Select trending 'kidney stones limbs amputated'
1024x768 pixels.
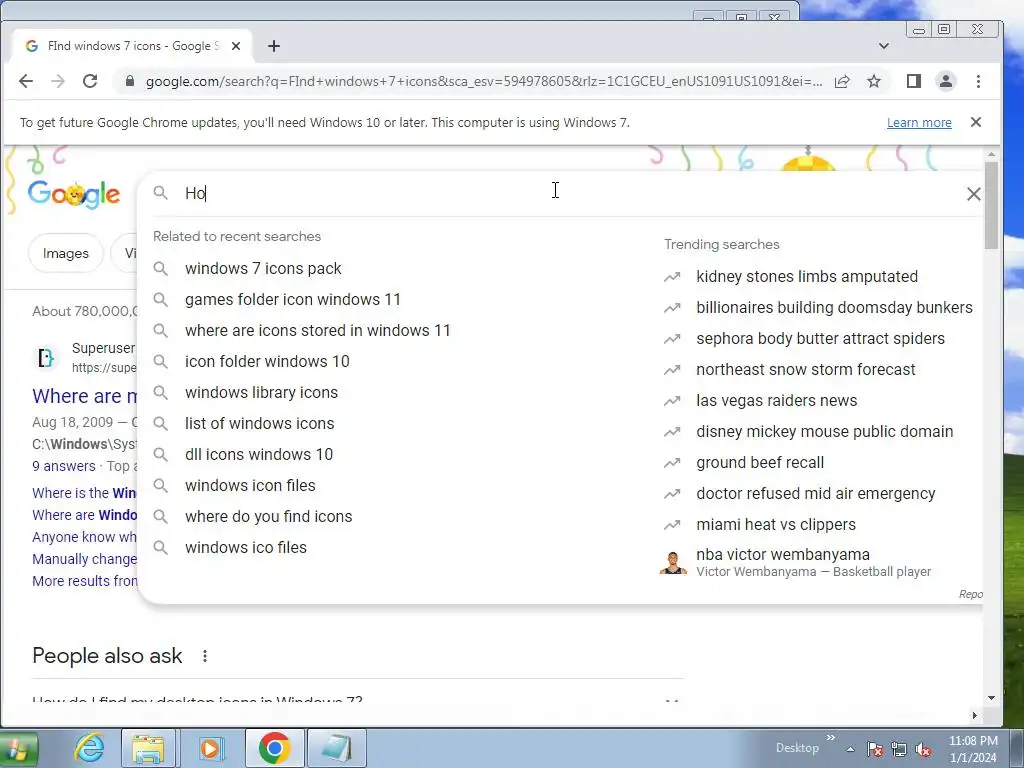[x=807, y=276]
